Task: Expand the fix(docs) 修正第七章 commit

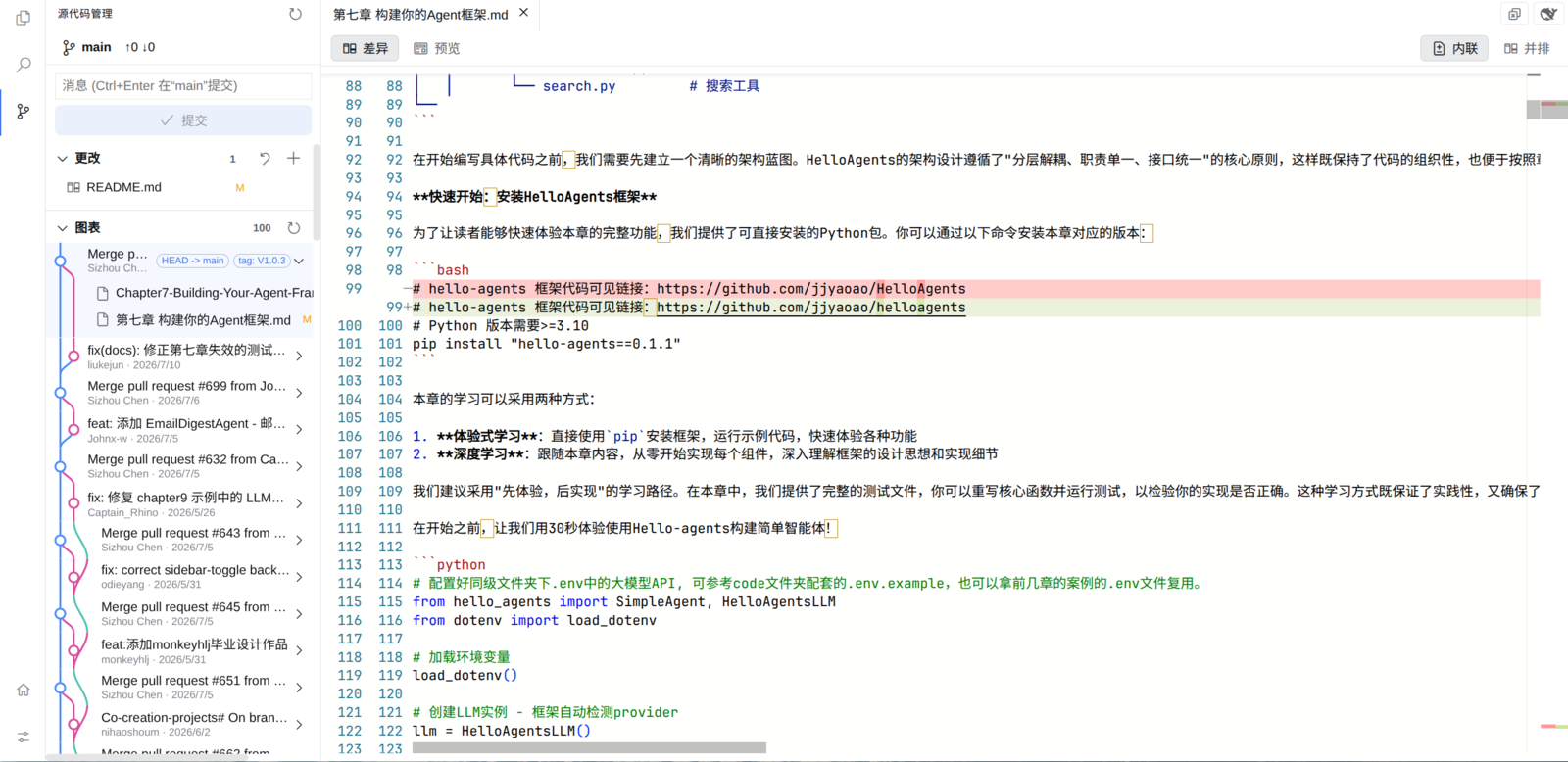Action: point(299,357)
